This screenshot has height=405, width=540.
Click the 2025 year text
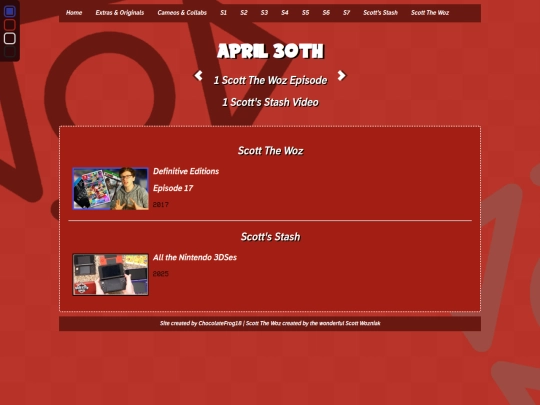pyautogui.click(x=160, y=274)
